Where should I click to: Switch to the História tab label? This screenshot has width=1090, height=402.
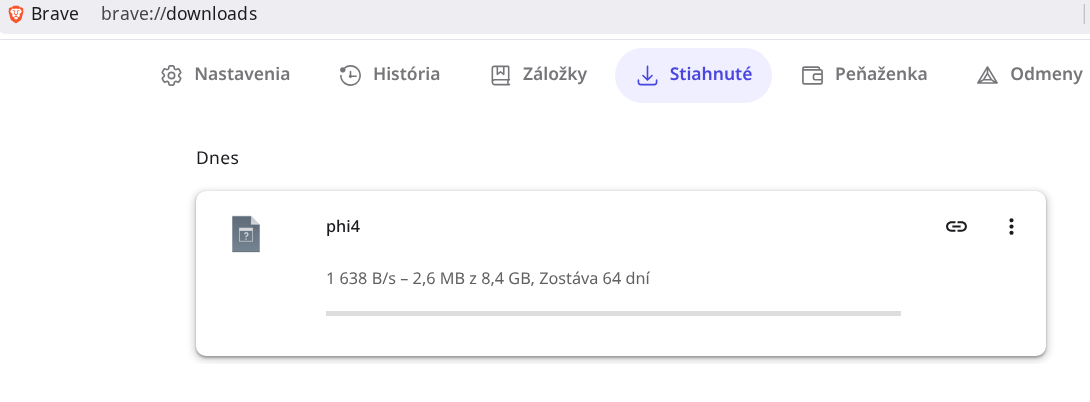406,74
